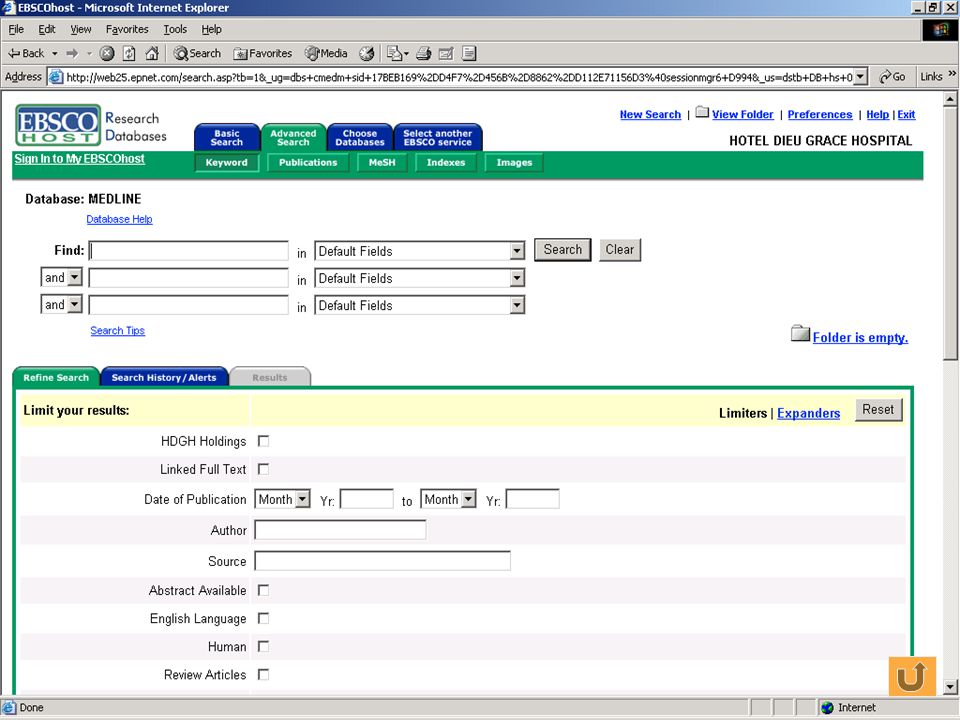This screenshot has height=720, width=960.
Task: Switch to the Basic Search tab
Action: (227, 138)
